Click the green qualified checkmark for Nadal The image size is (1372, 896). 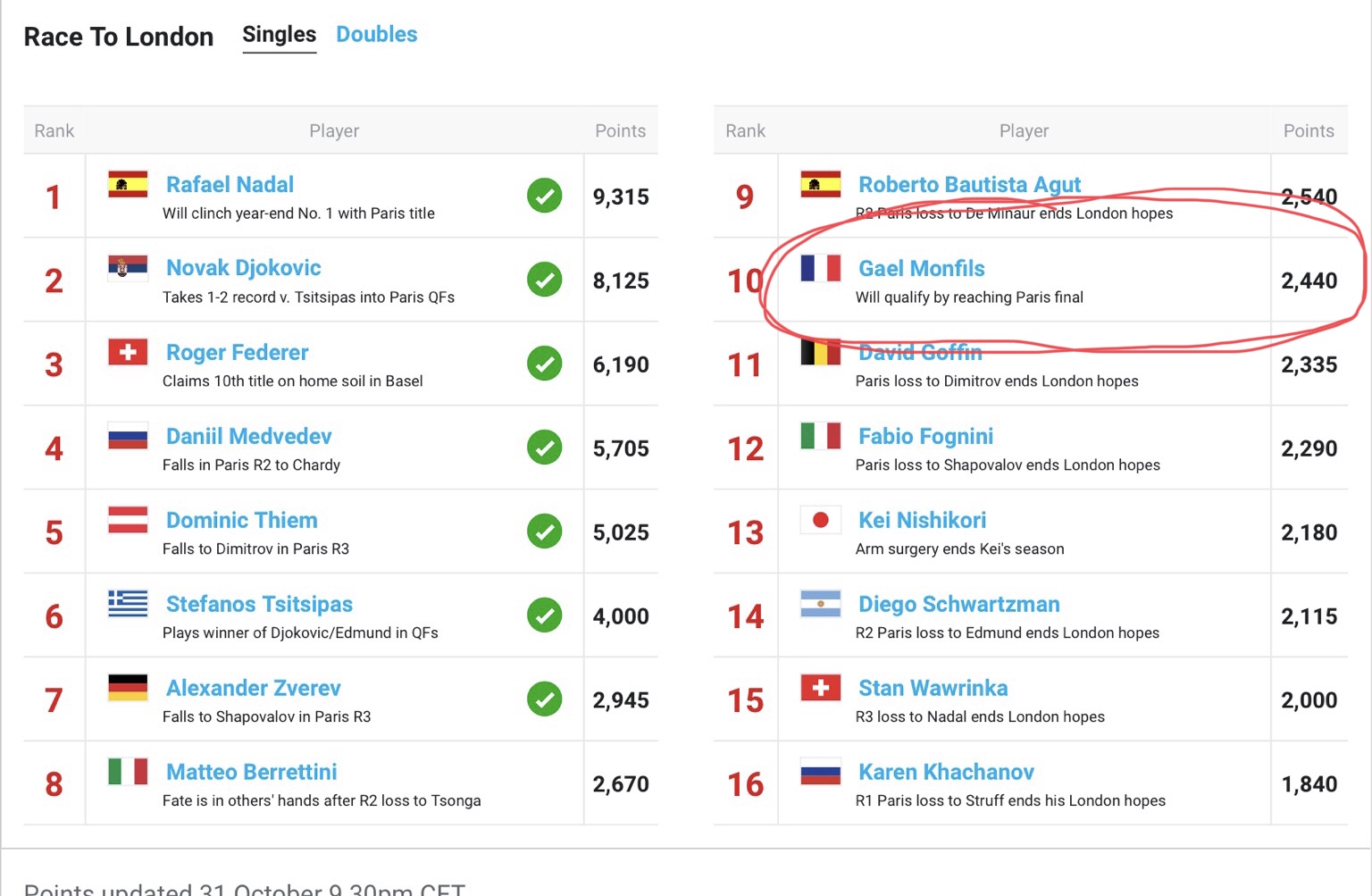[544, 196]
